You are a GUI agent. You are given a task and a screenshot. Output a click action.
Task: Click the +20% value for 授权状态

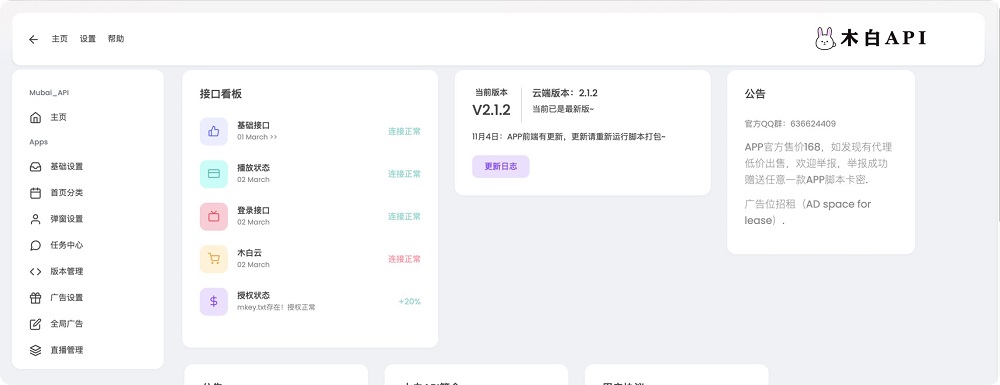(409, 301)
